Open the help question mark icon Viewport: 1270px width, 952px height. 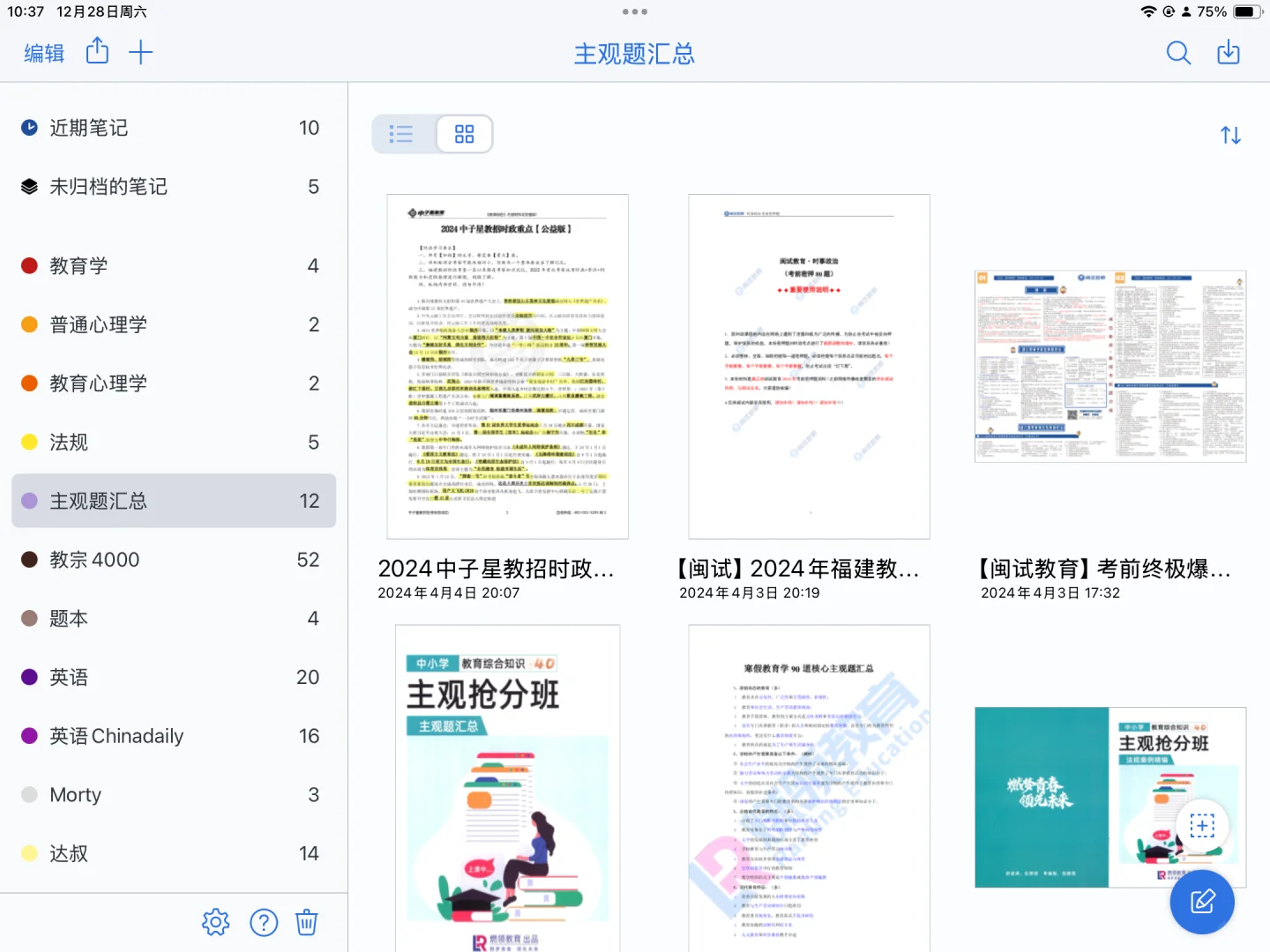pyautogui.click(x=263, y=922)
